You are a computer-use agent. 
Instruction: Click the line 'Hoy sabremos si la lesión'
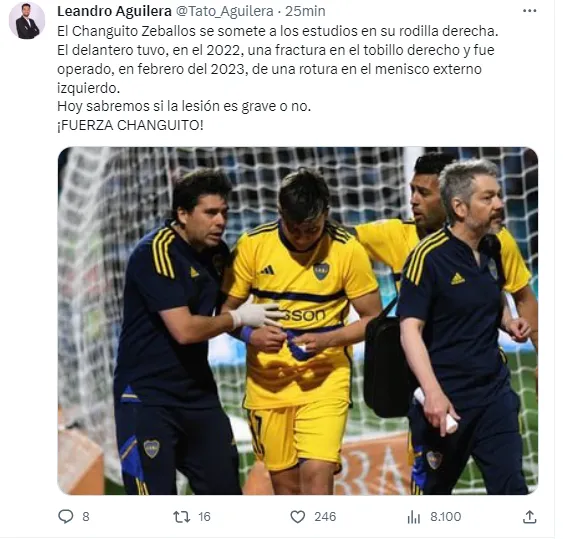(x=184, y=106)
